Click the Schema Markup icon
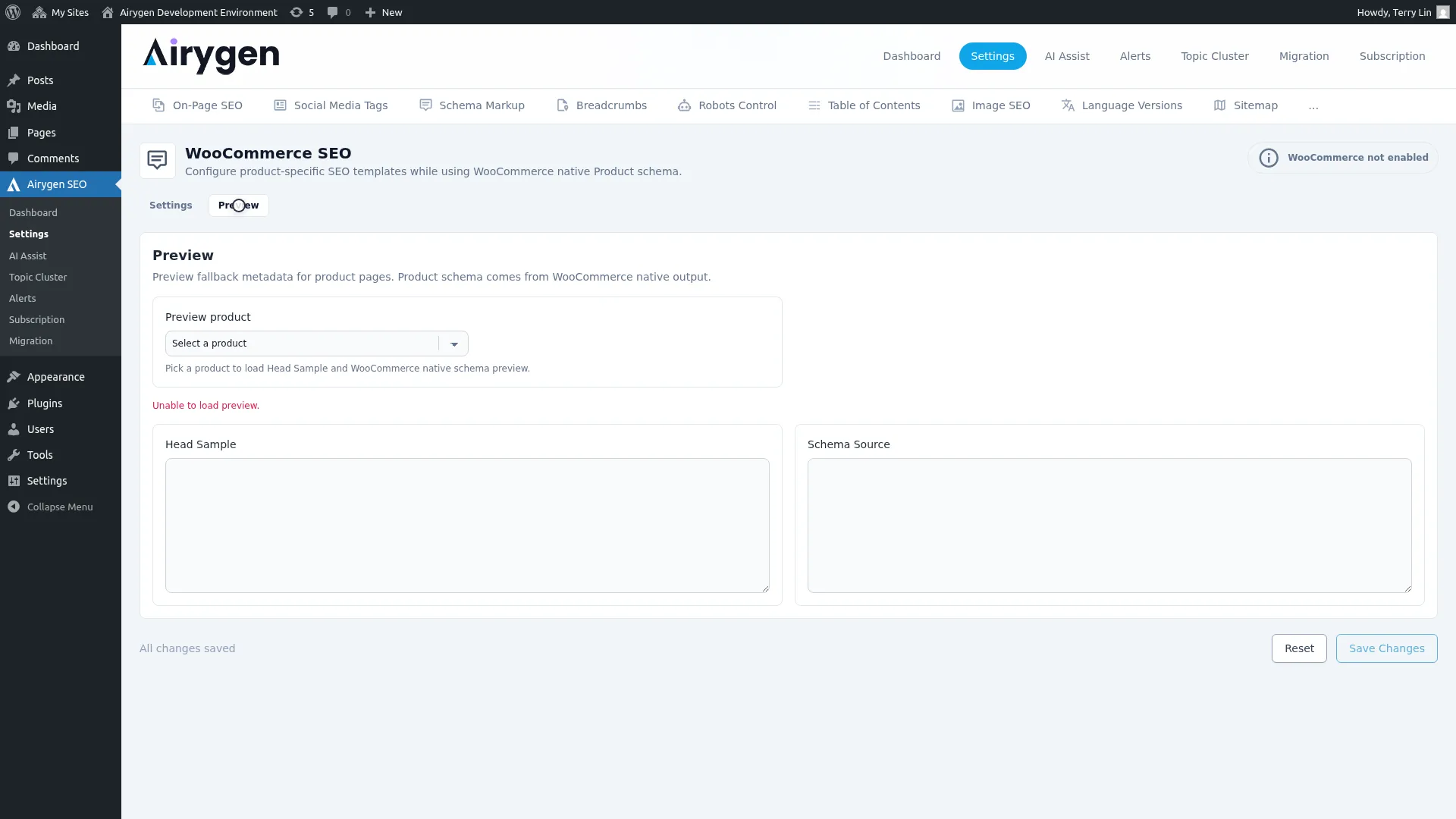The height and width of the screenshot is (819, 1456). tap(425, 105)
